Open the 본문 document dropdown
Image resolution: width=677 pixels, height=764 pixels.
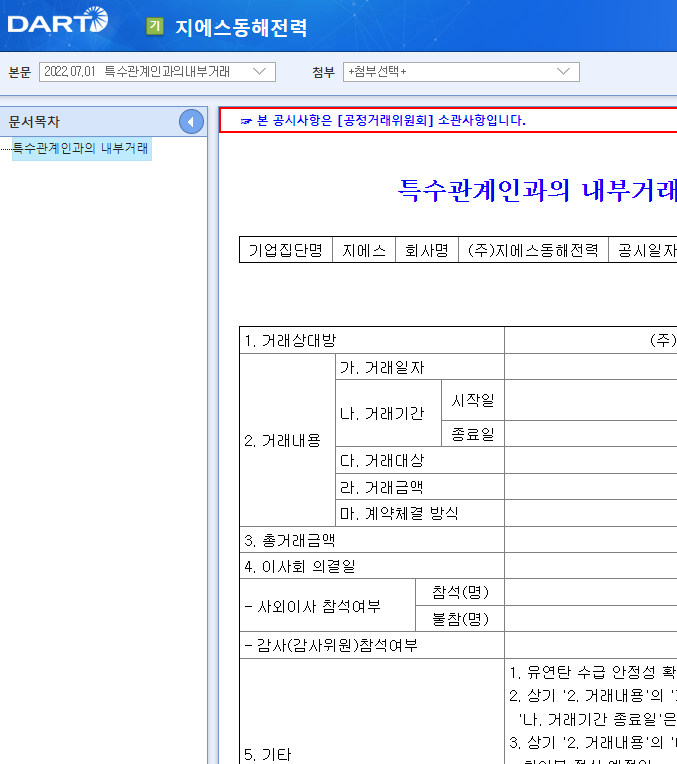[157, 72]
